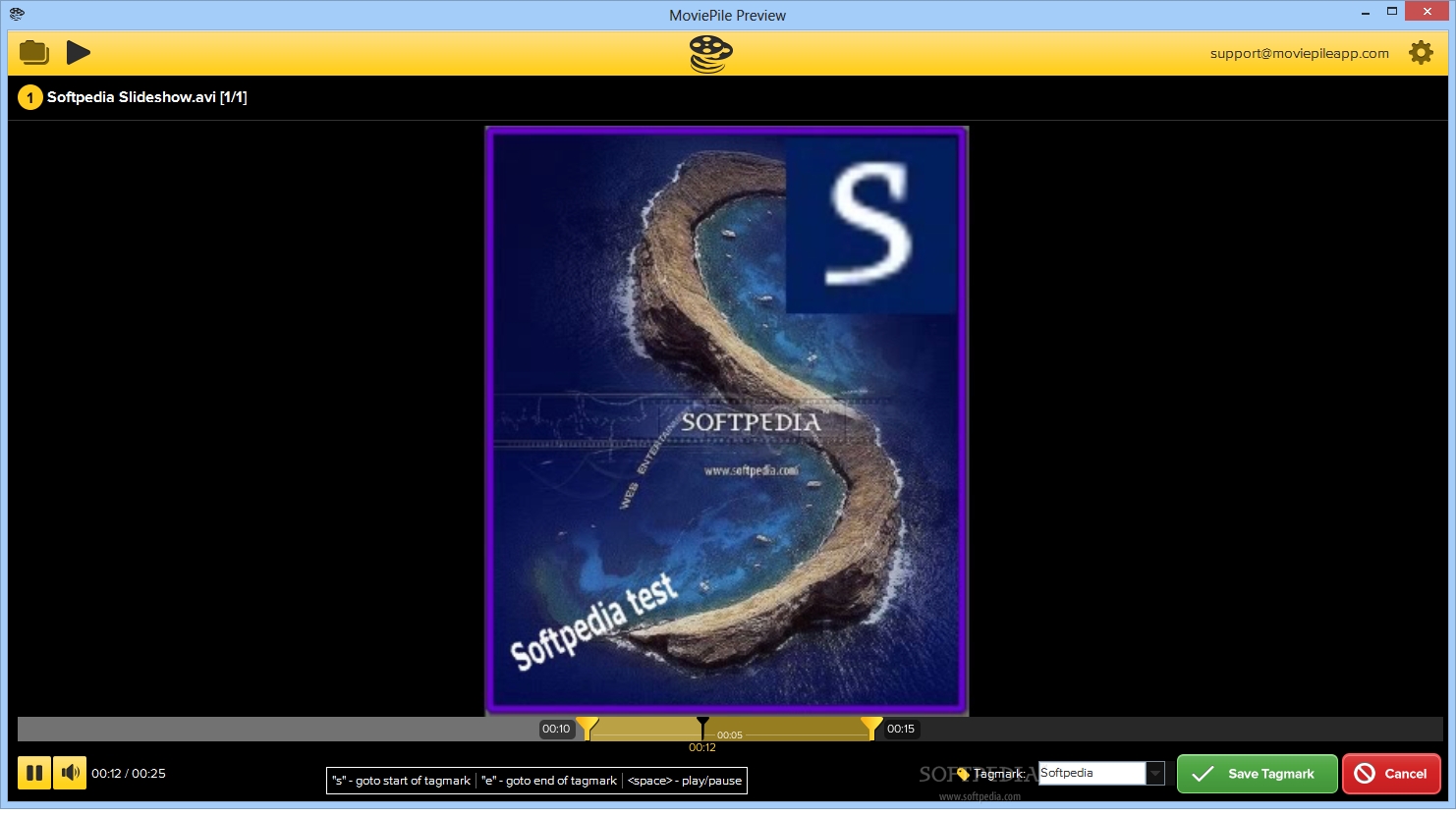This screenshot has height=815, width=1456.
Task: Click the MoviePile app icon in the title bar
Action: pyautogui.click(x=17, y=14)
